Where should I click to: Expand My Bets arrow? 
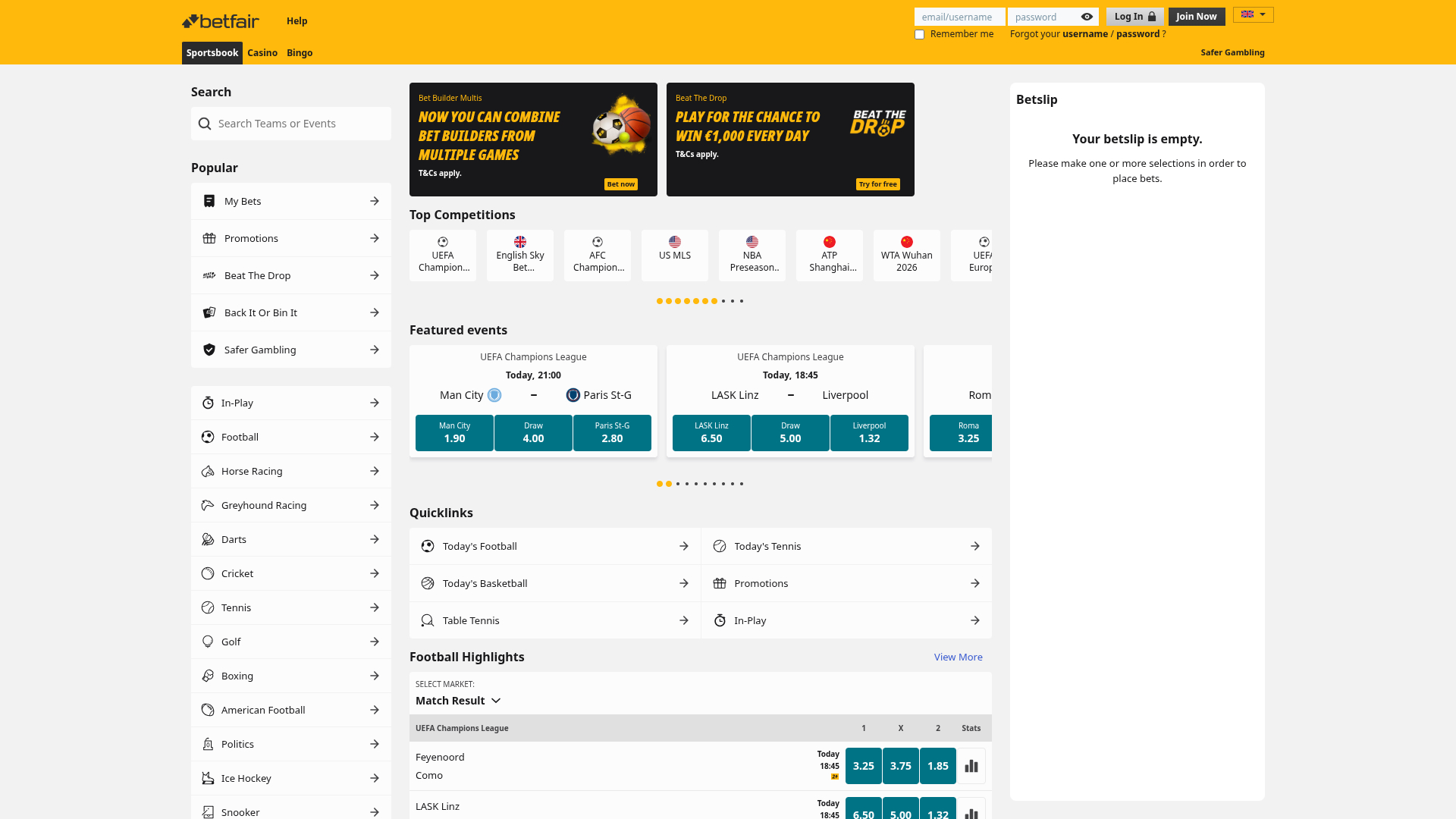tap(375, 201)
